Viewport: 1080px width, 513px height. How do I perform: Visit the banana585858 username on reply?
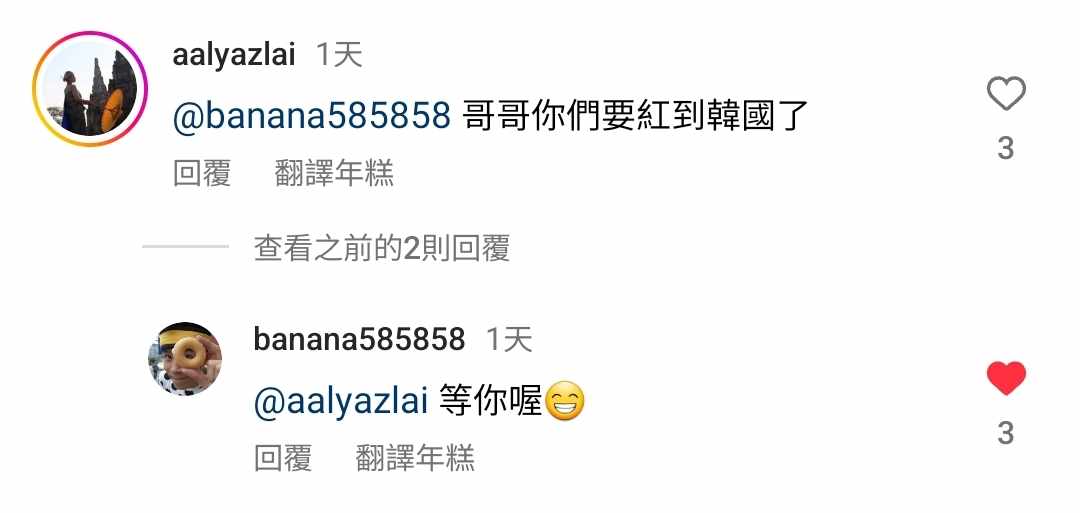(x=360, y=339)
